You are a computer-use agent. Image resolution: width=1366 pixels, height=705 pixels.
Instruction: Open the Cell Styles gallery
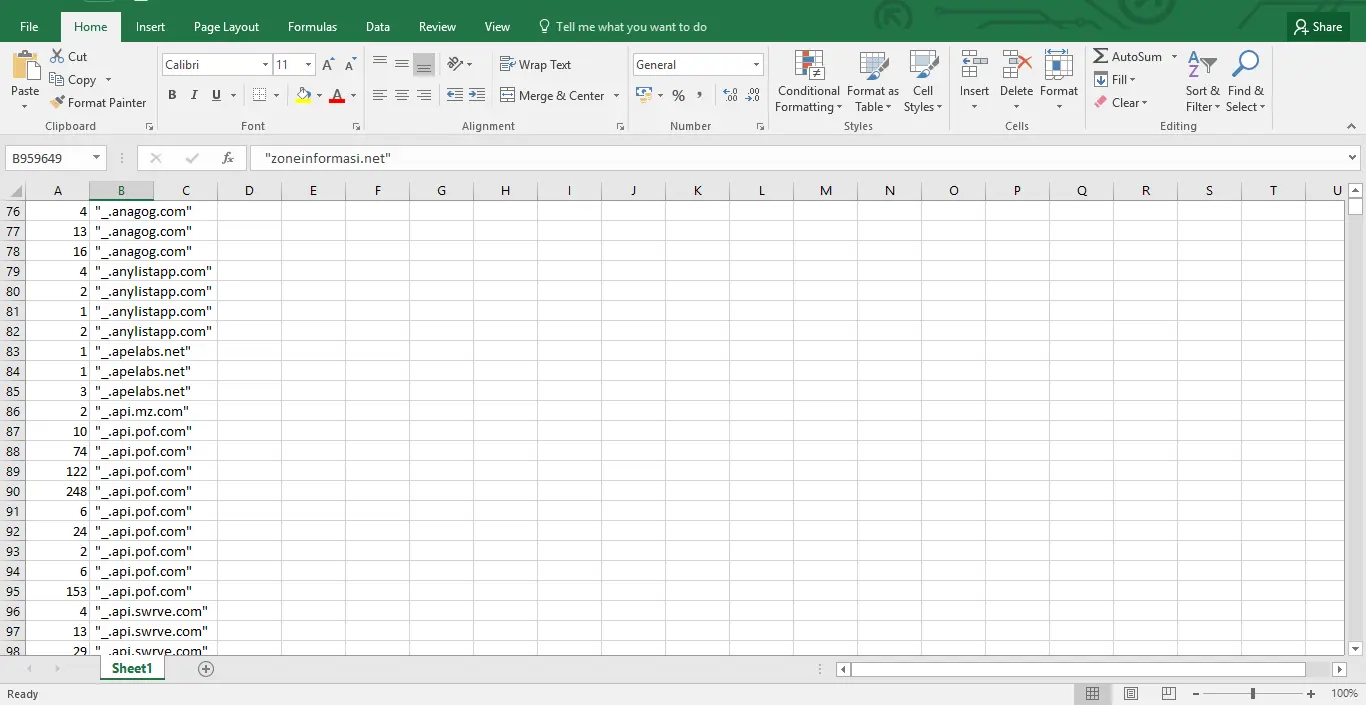(923, 82)
